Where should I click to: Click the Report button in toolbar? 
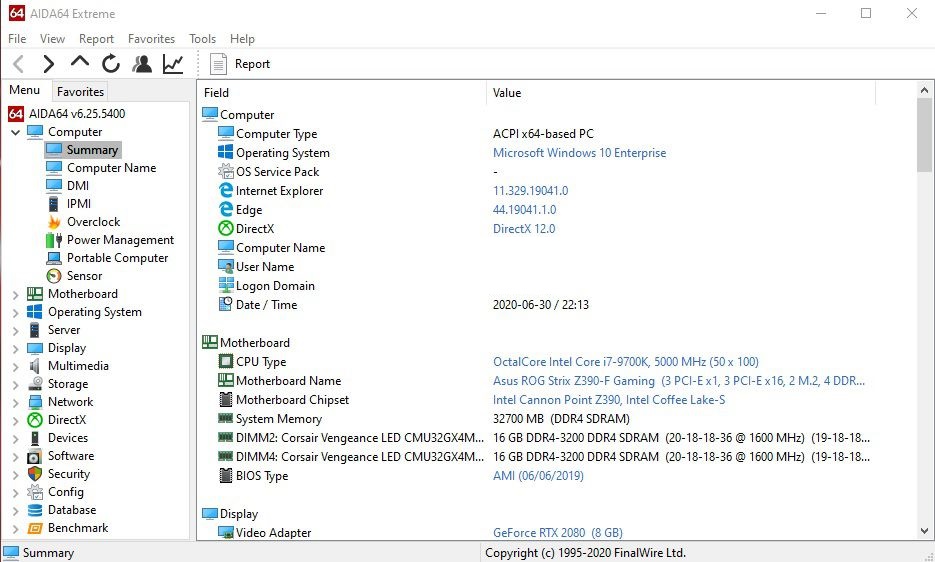coord(240,64)
